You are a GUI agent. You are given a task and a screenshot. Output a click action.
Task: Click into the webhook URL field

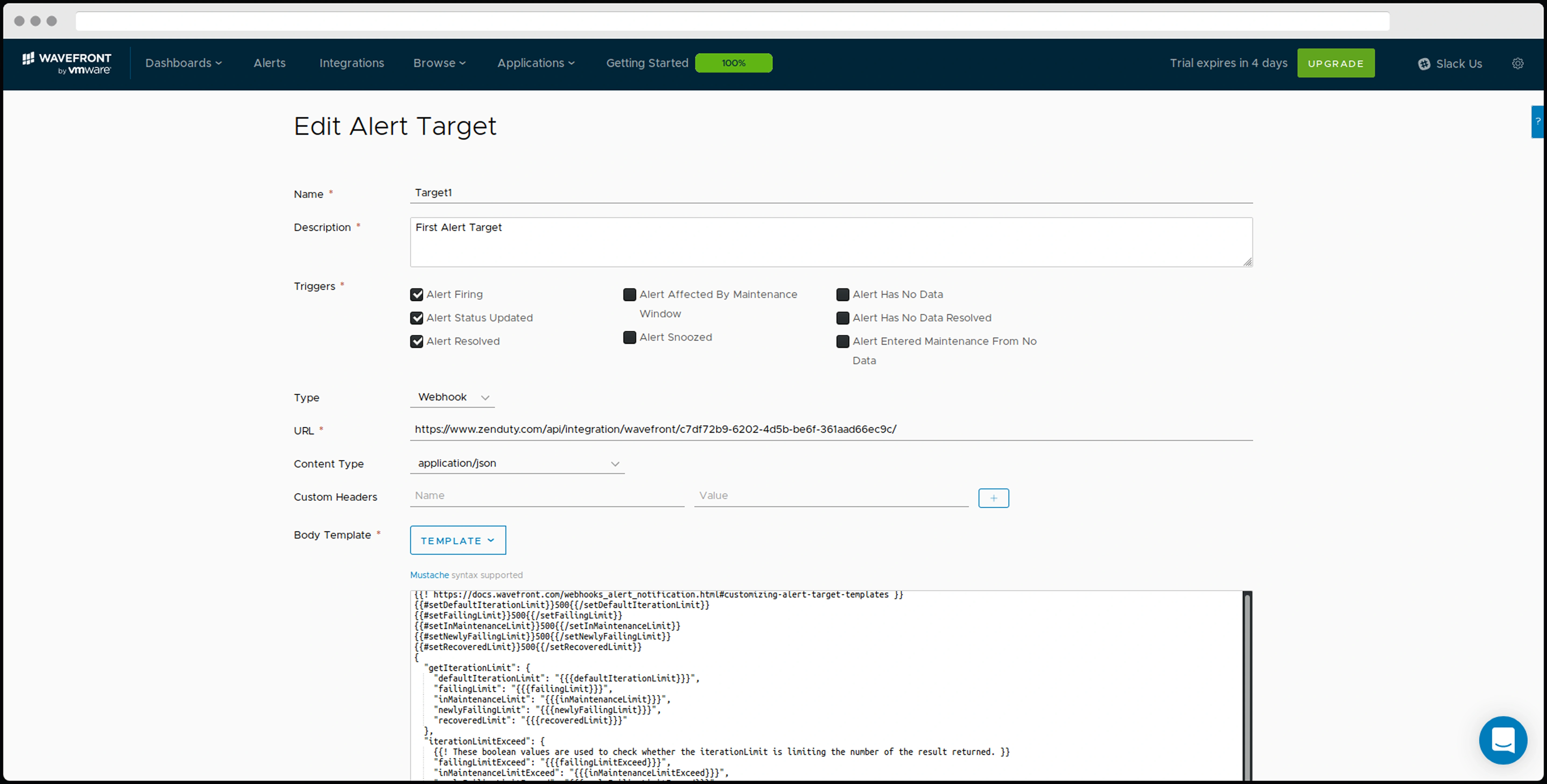[x=831, y=429]
